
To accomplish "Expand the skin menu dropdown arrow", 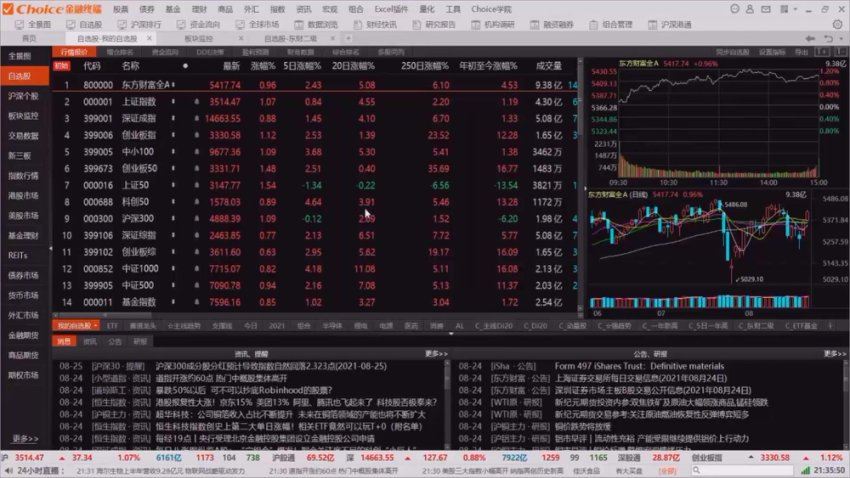I will tap(795, 9).
